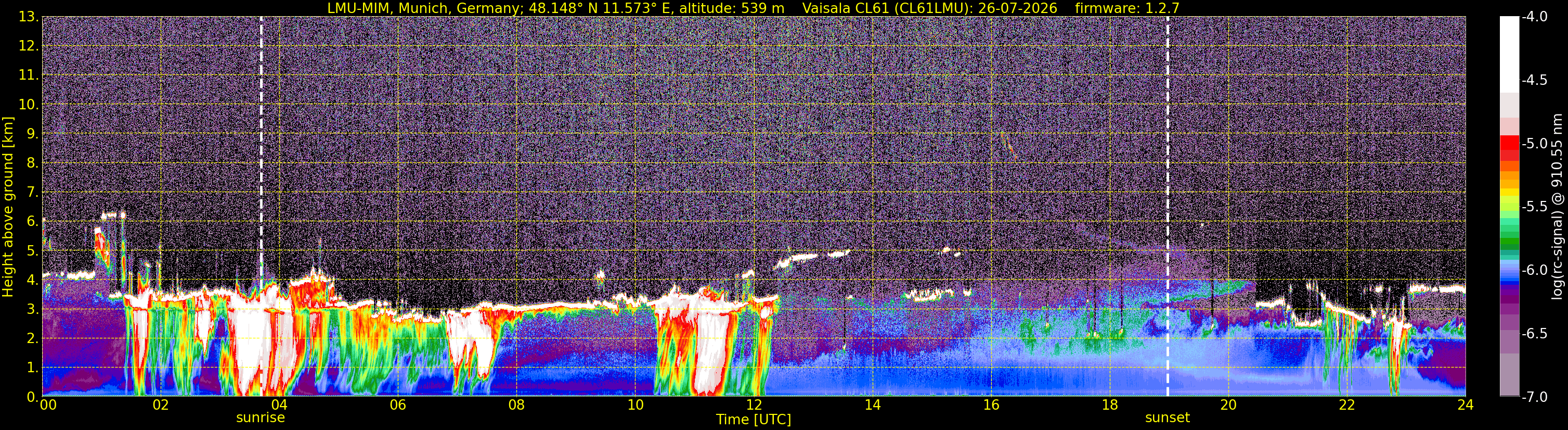Click the '14' time tick label

click(x=872, y=404)
